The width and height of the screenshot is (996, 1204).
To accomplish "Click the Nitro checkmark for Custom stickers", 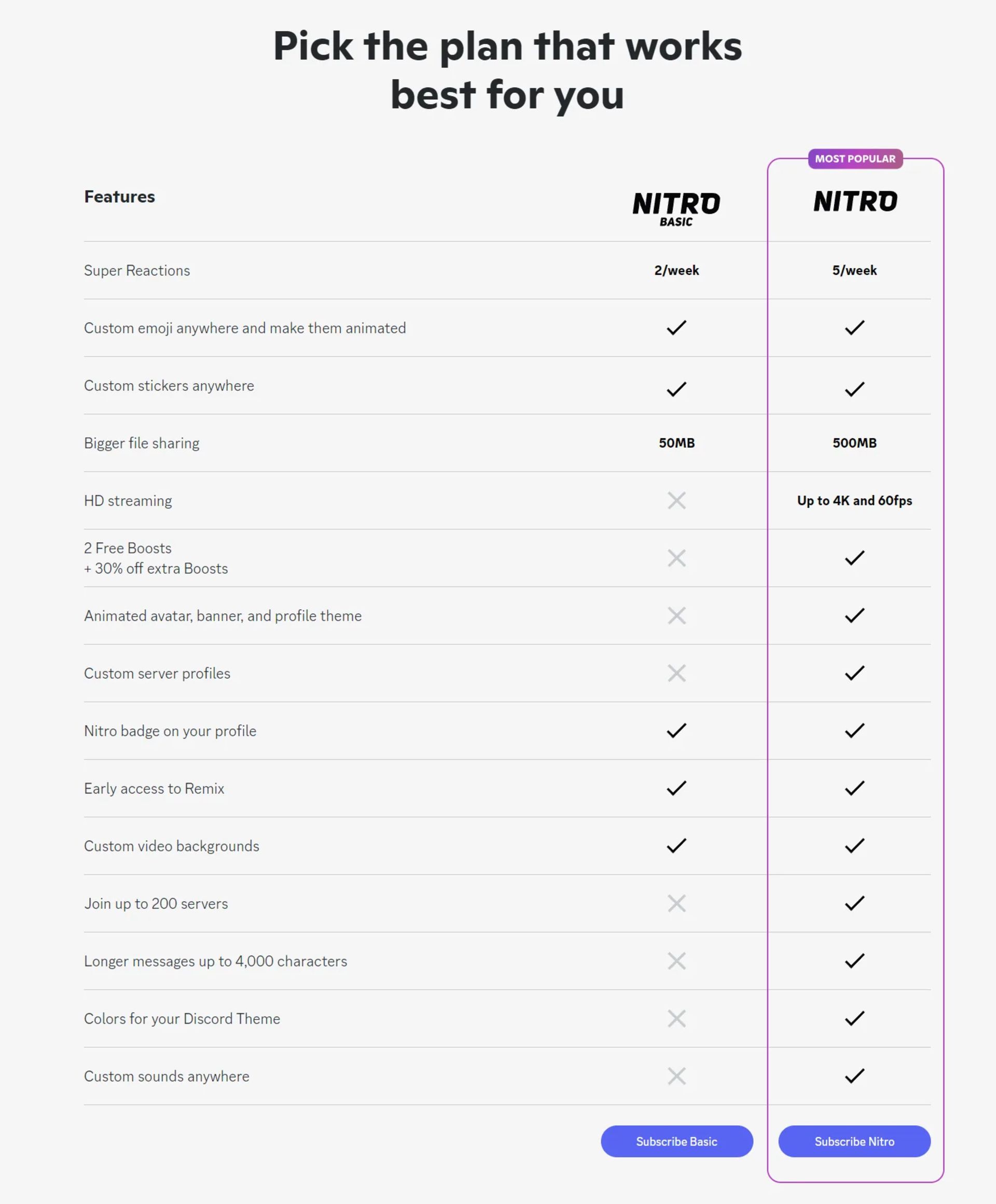I will (x=854, y=389).
